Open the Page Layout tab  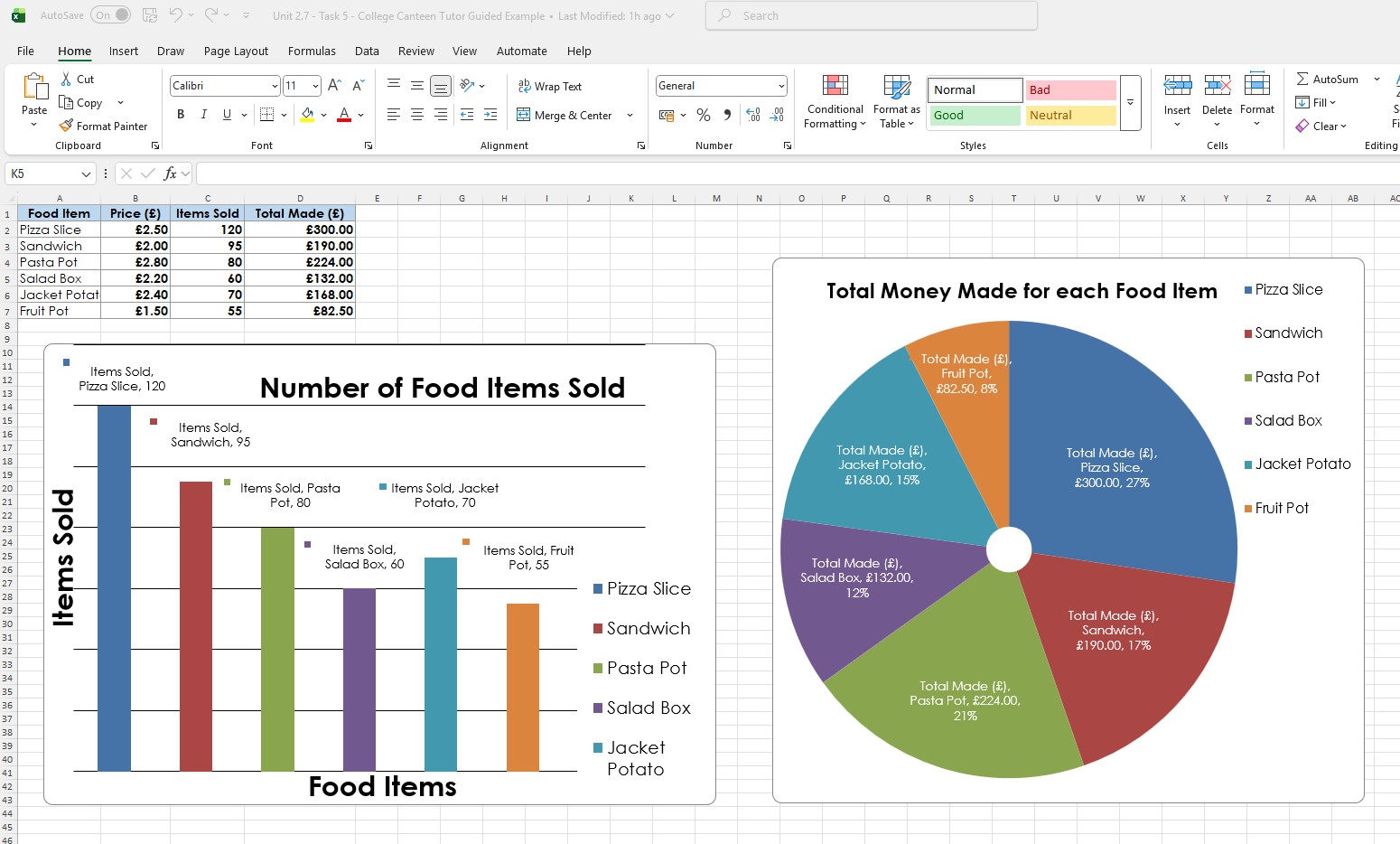point(236,52)
